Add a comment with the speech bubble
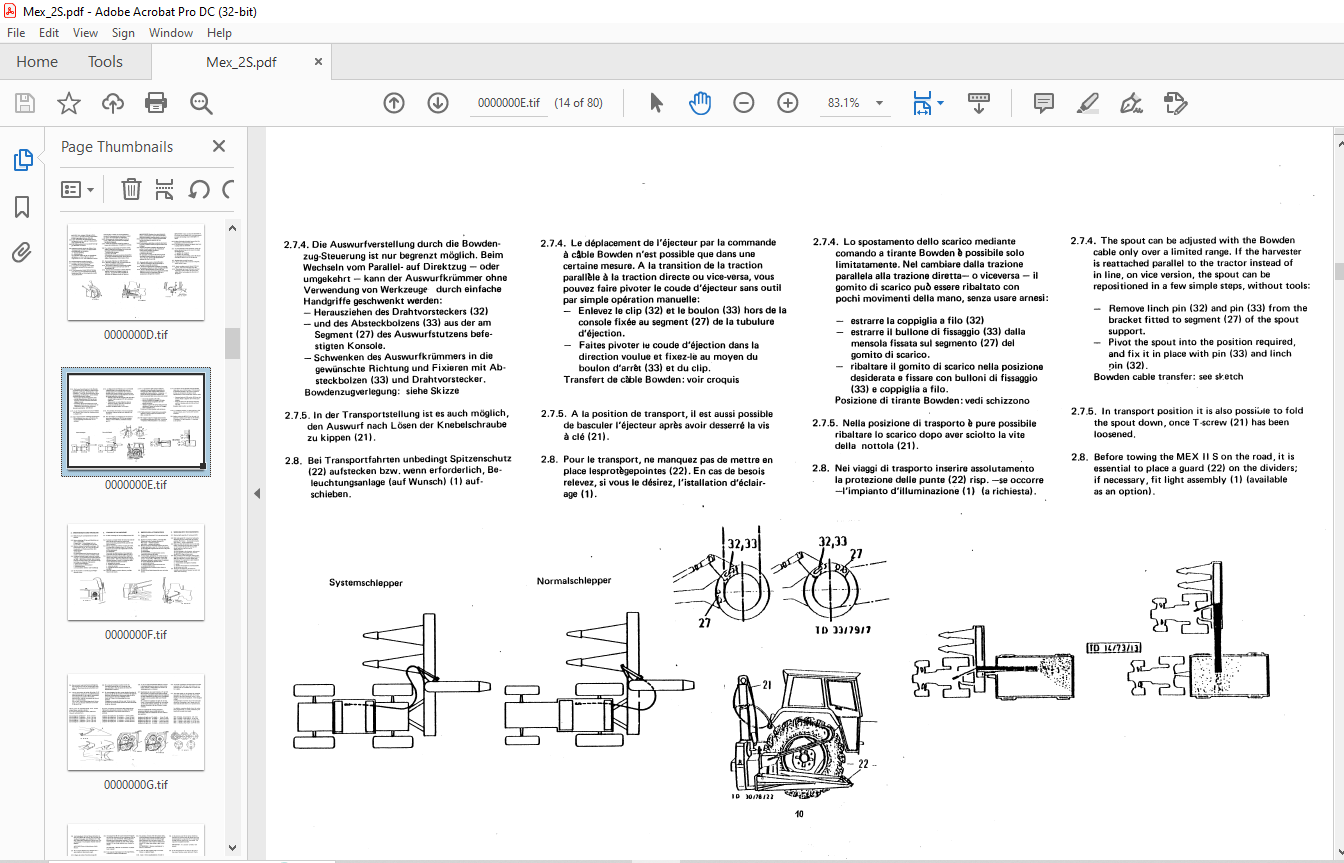Image resolution: width=1344 pixels, height=863 pixels. coord(1044,103)
